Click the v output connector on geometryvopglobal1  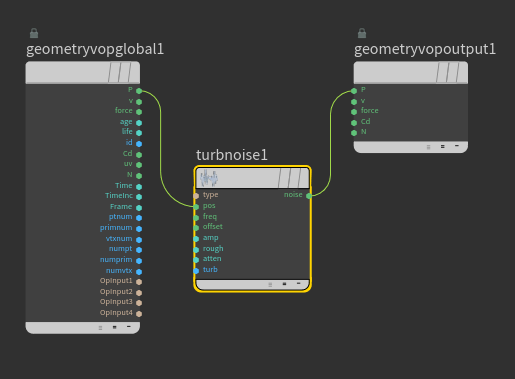tap(139, 102)
